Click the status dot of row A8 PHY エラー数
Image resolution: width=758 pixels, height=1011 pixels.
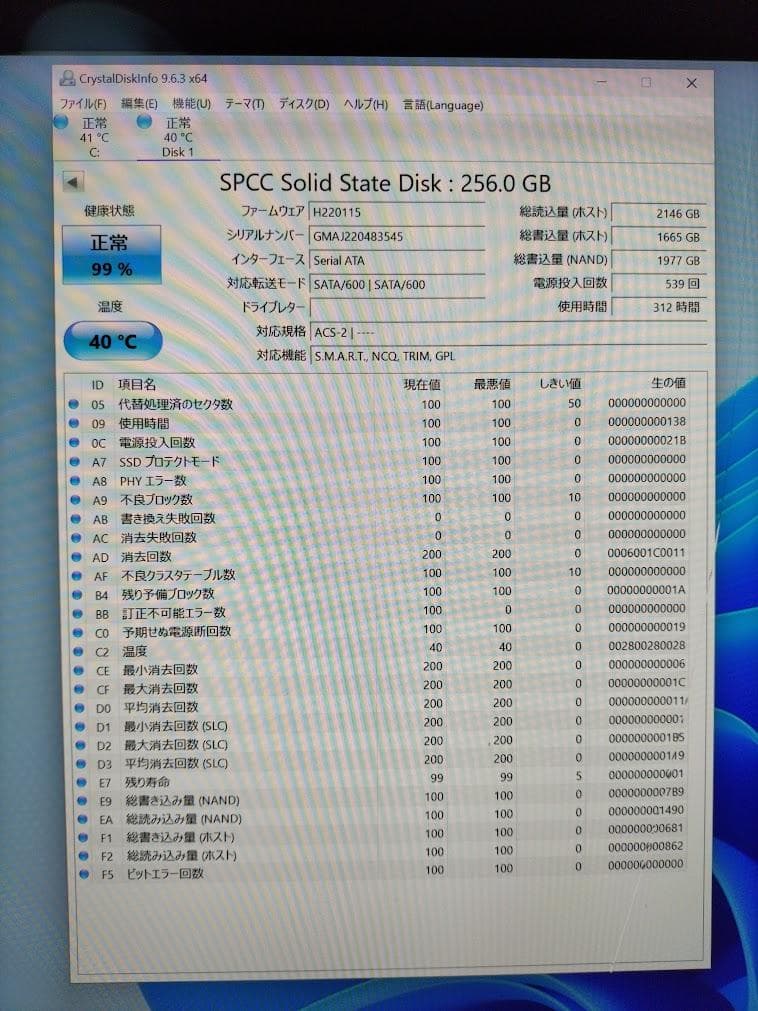tap(75, 481)
